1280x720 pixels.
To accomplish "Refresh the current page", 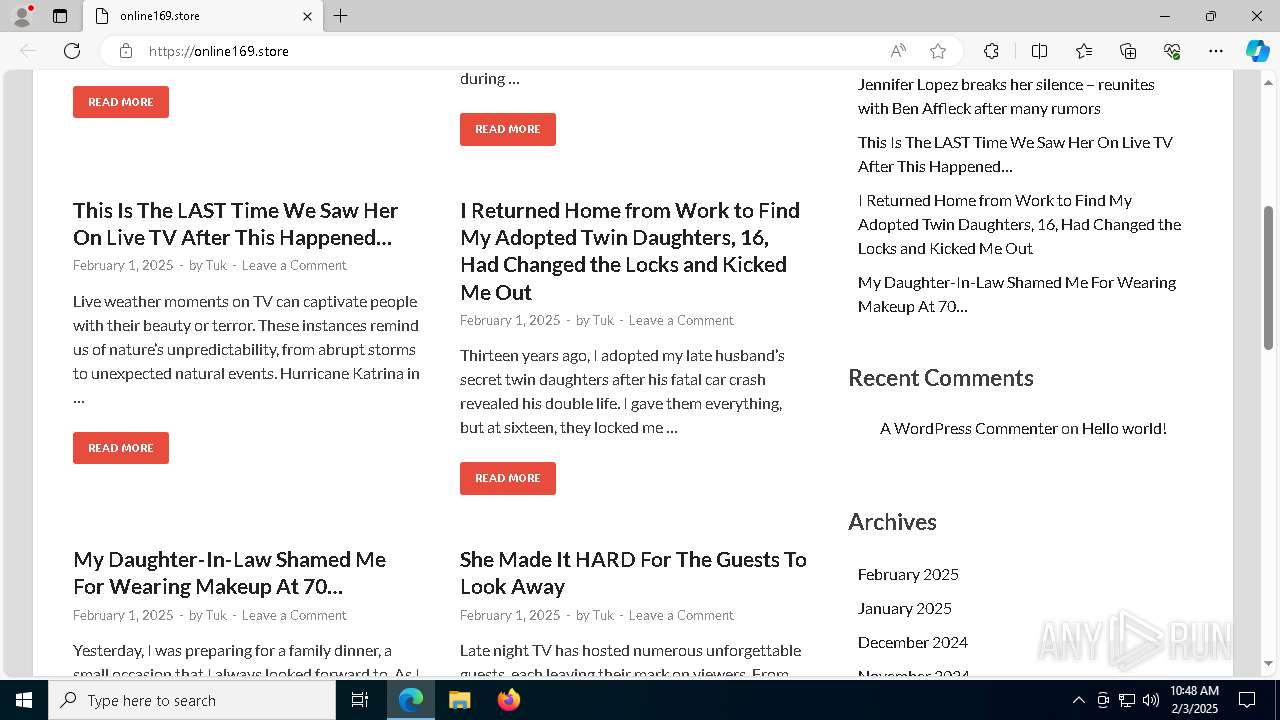I will click(72, 51).
